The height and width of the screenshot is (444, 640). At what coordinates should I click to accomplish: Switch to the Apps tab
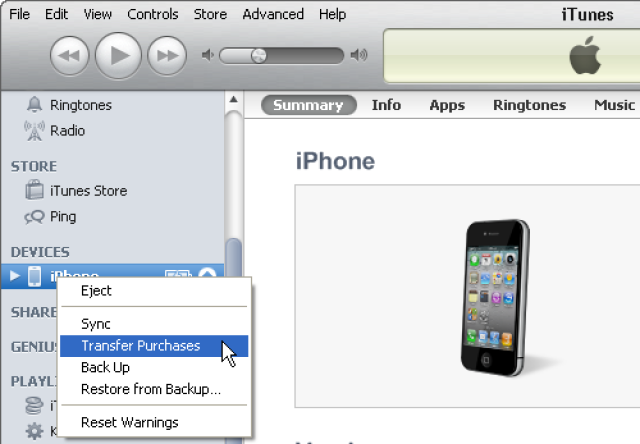tap(447, 105)
